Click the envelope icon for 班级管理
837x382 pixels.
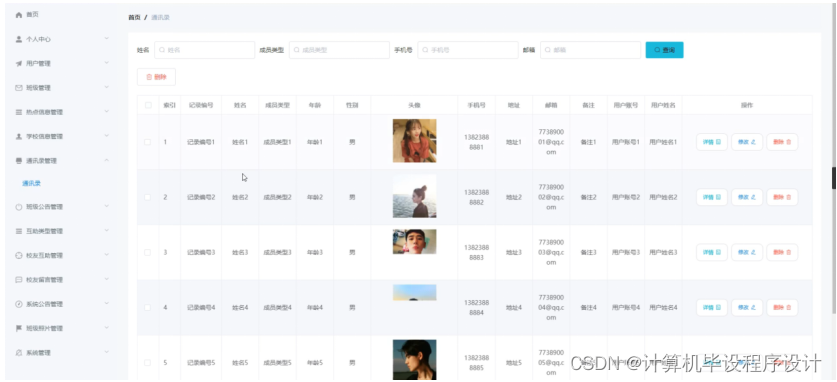(19, 87)
